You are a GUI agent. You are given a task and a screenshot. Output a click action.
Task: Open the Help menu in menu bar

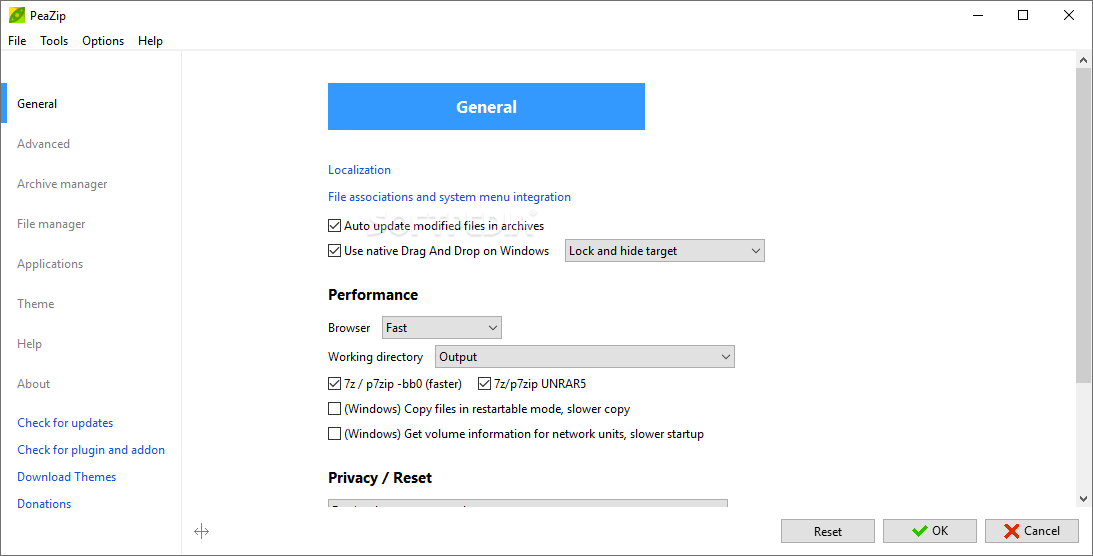[150, 40]
